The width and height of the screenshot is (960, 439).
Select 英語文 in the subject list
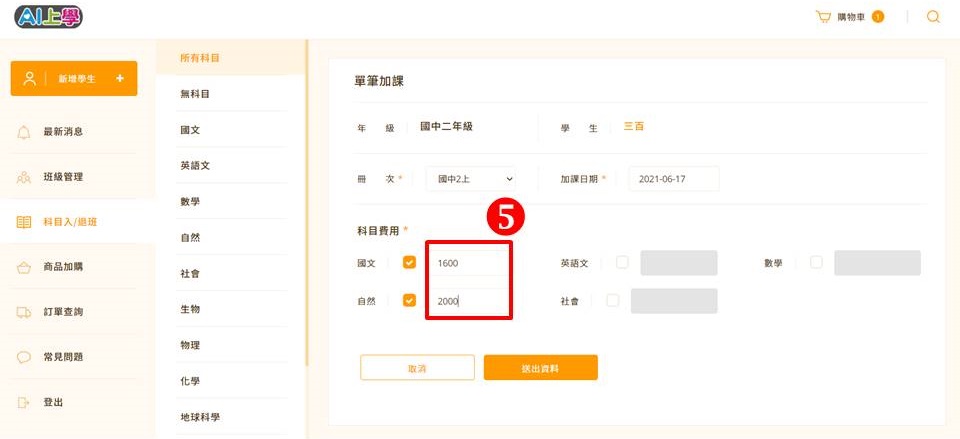pyautogui.click(x=195, y=166)
